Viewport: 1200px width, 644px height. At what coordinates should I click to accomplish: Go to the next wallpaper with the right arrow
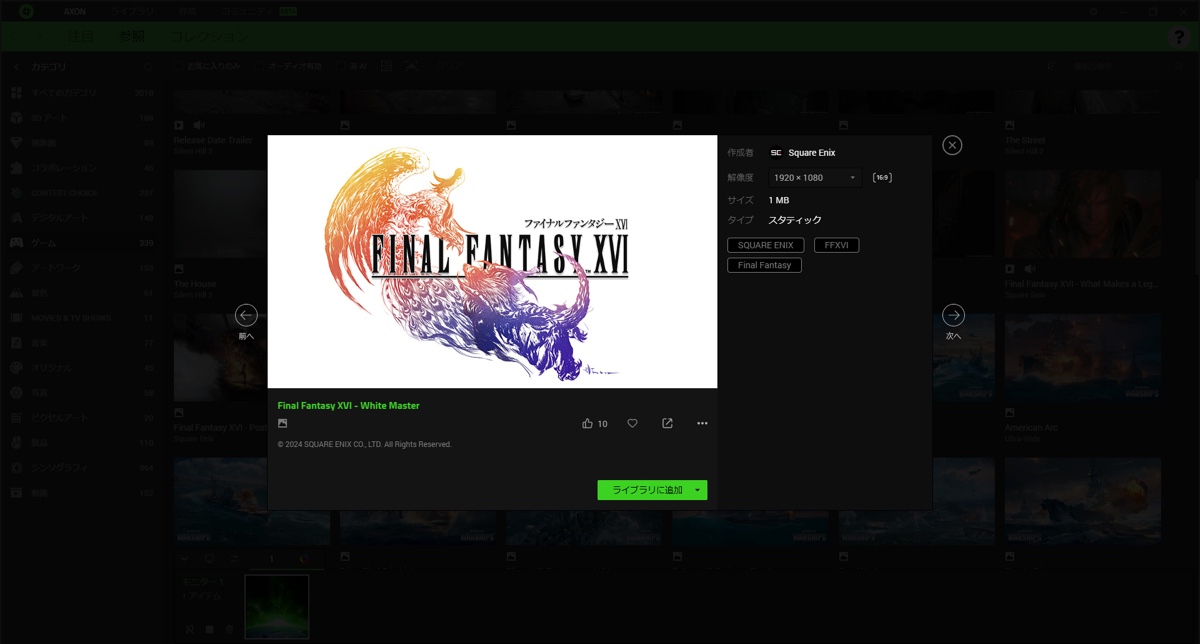click(x=953, y=315)
